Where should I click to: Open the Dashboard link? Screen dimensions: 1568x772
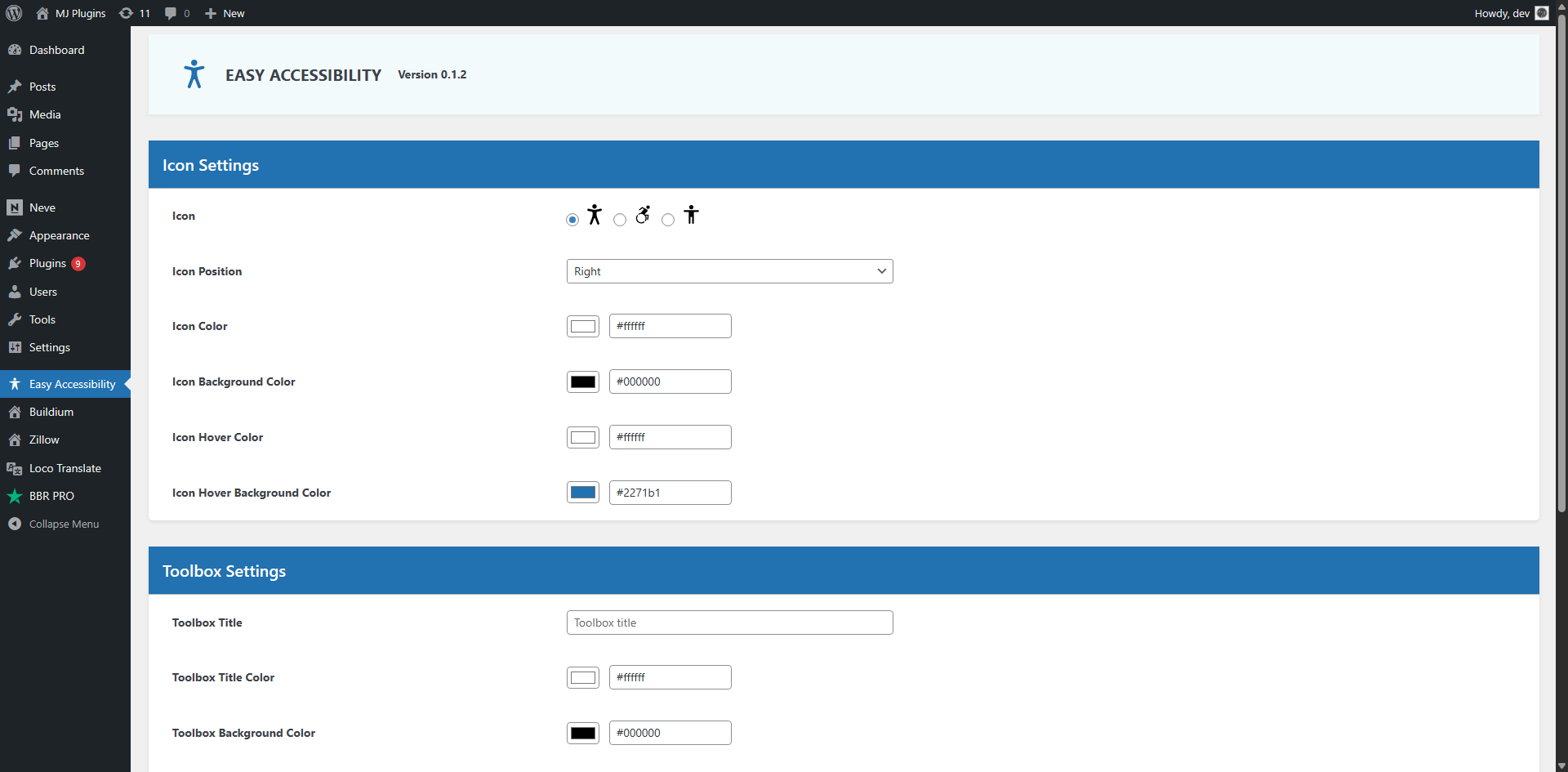(x=56, y=50)
